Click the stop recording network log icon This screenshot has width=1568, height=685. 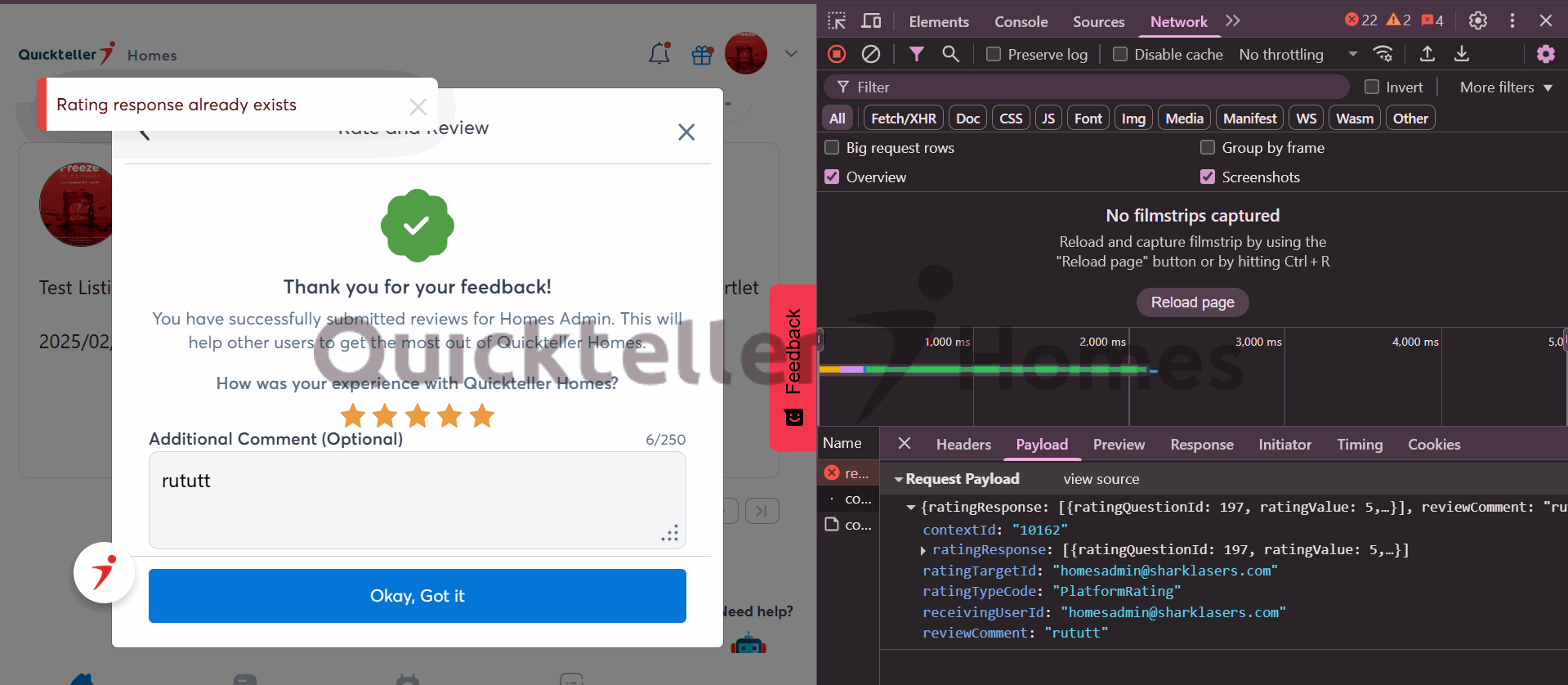point(836,54)
